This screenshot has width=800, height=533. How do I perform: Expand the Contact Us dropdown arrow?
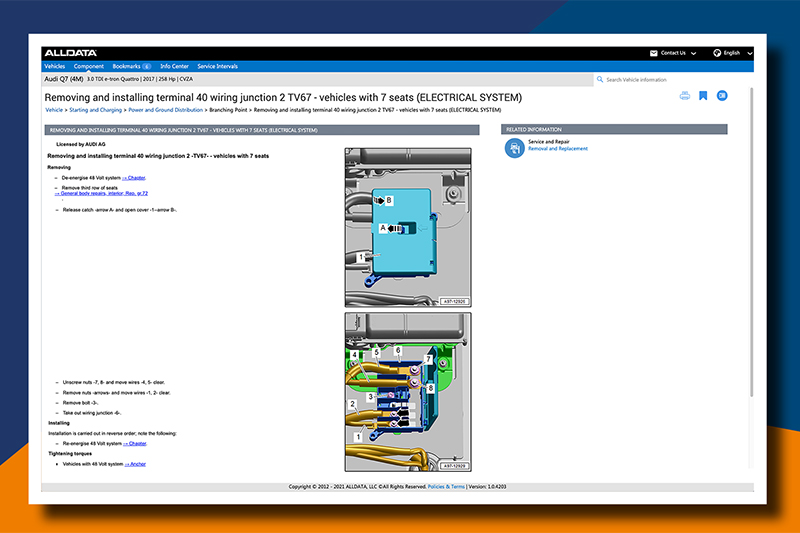[x=693, y=54]
